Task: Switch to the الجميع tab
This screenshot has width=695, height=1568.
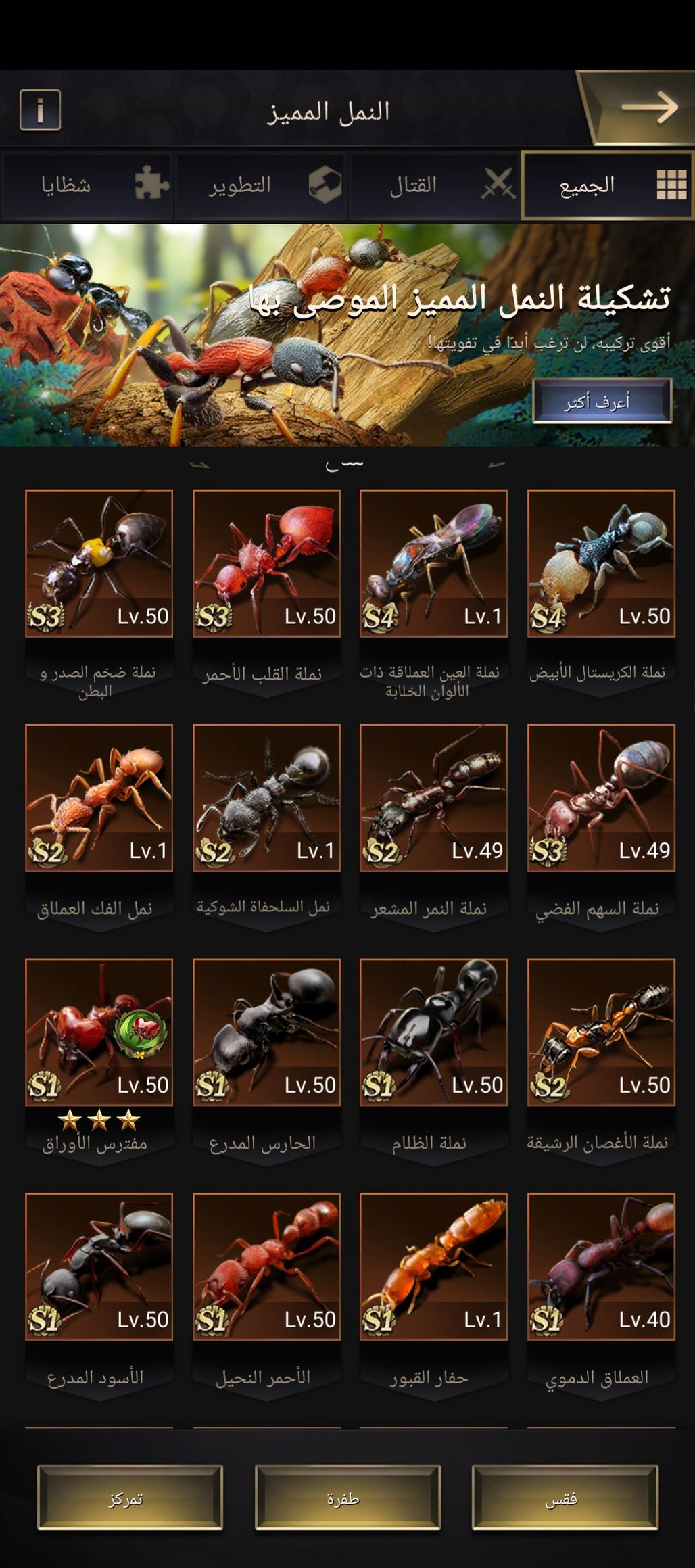Action: click(607, 185)
